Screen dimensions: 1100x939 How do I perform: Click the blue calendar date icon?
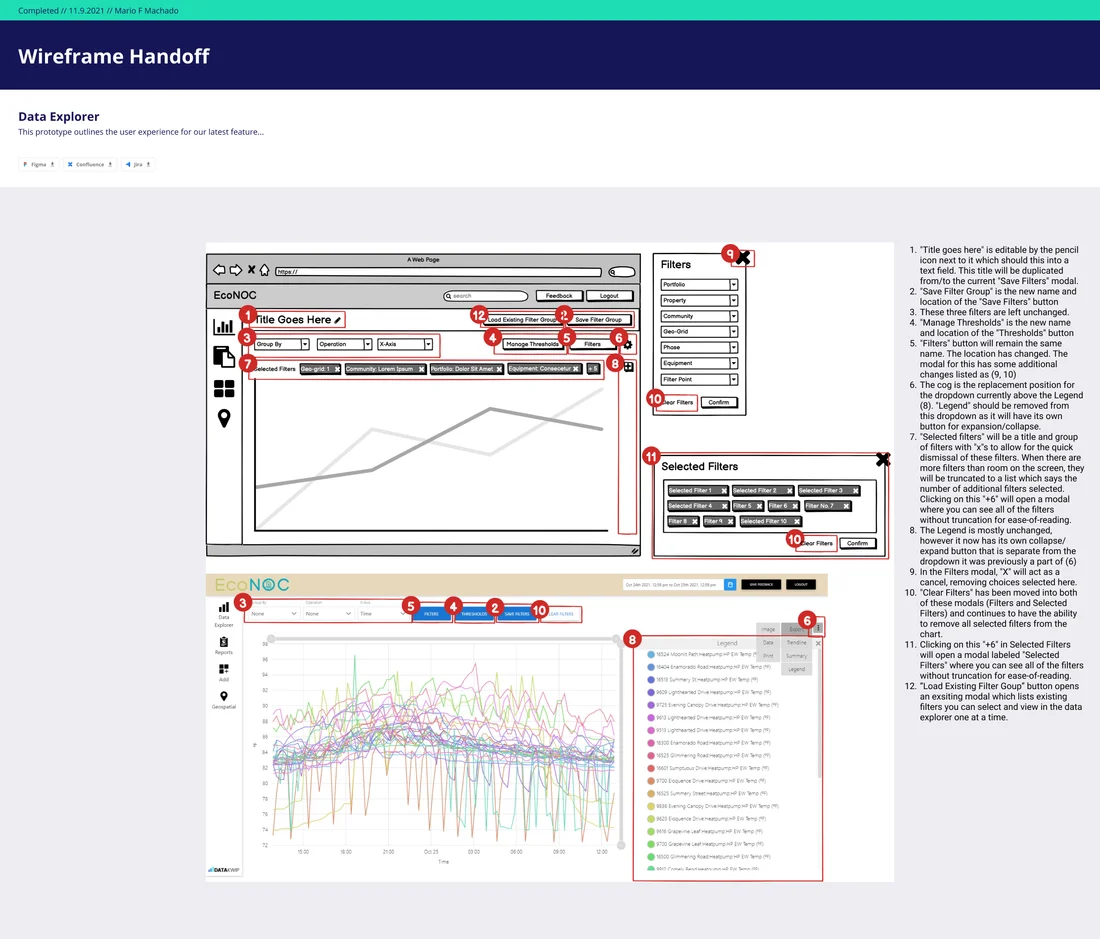tap(730, 584)
